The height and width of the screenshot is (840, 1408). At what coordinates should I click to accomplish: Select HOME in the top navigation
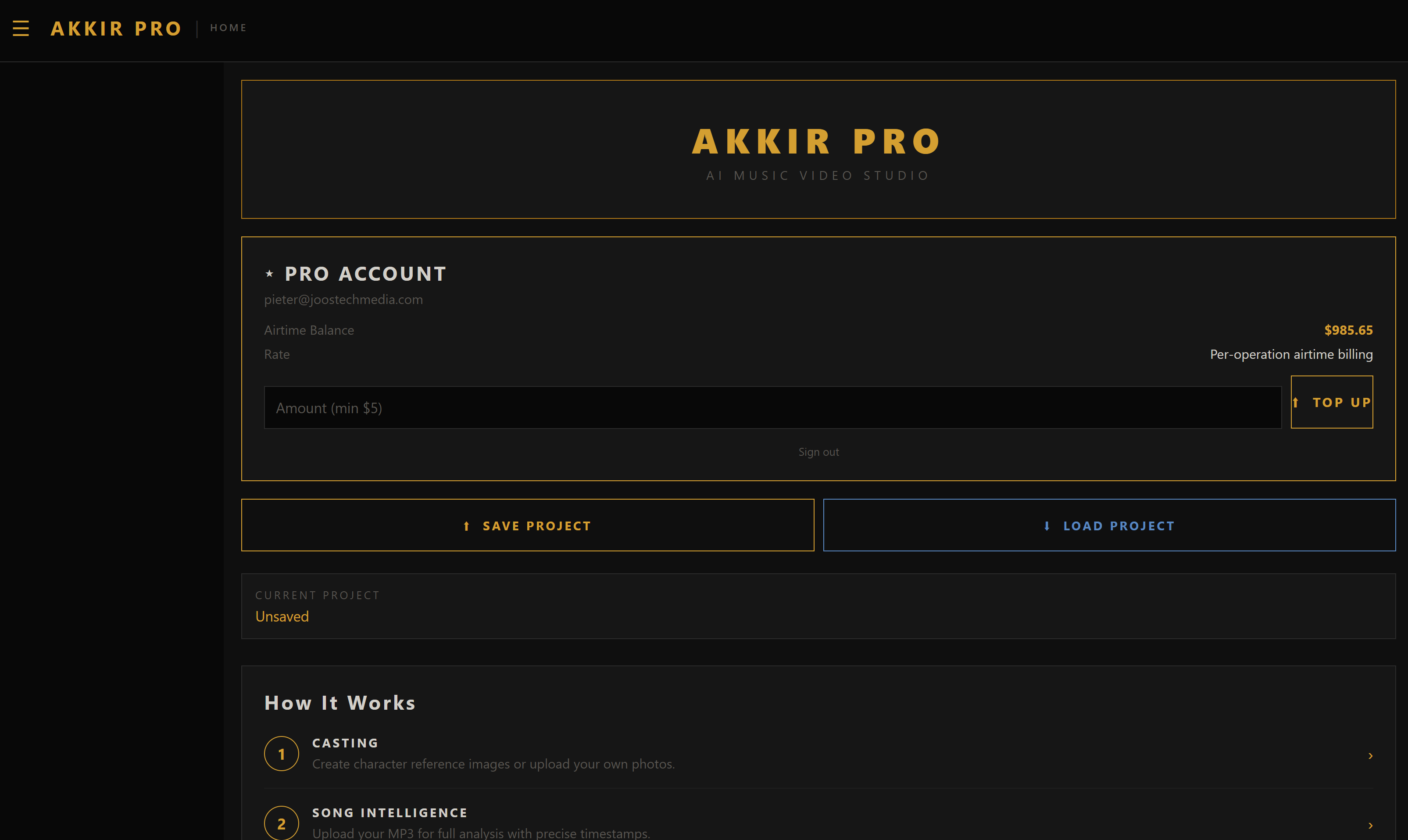tap(228, 27)
